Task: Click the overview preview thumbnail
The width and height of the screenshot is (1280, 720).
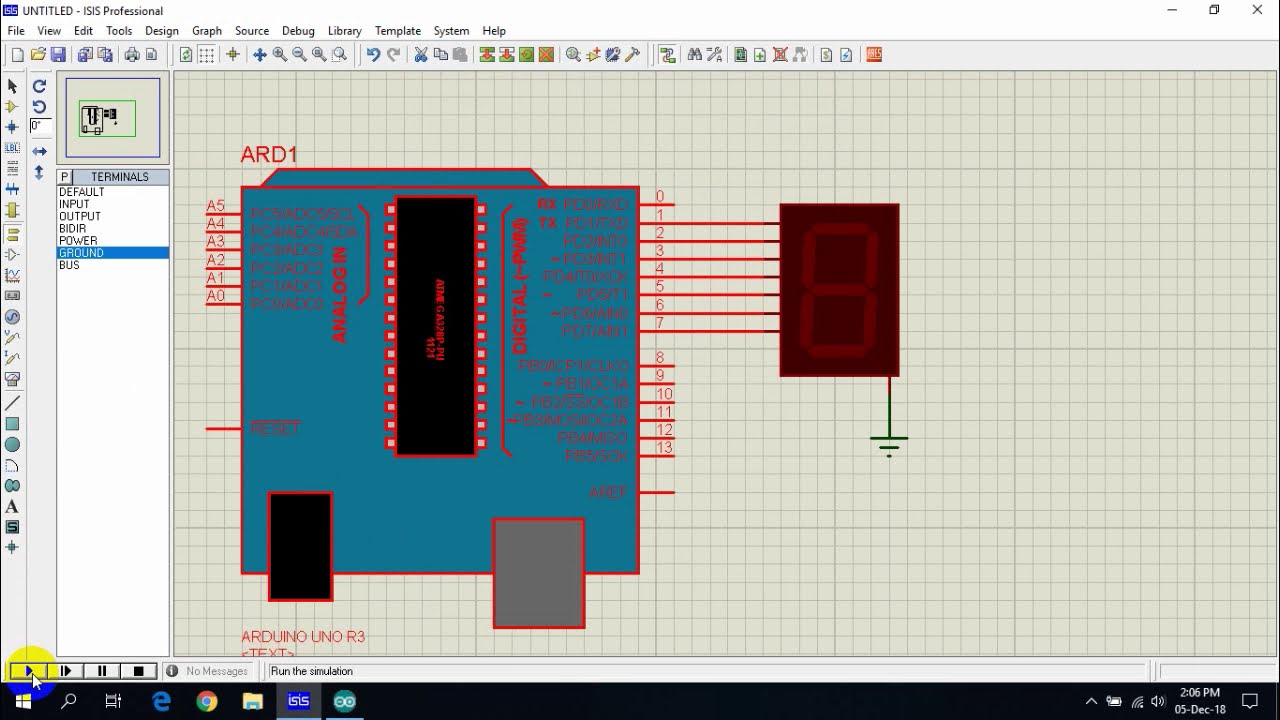Action: (113, 118)
